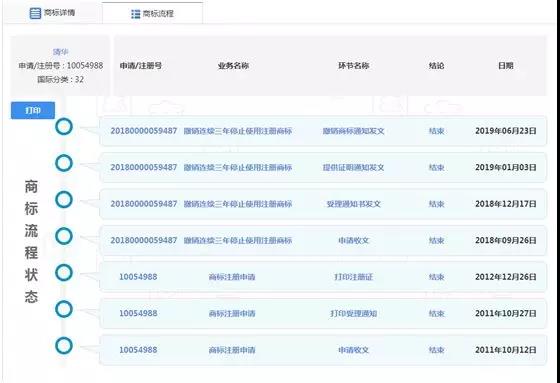Click 撤销连续三年停止使用注册商标 in 2019年01月03日 row
This screenshot has height=383, width=560.
pyautogui.click(x=238, y=168)
